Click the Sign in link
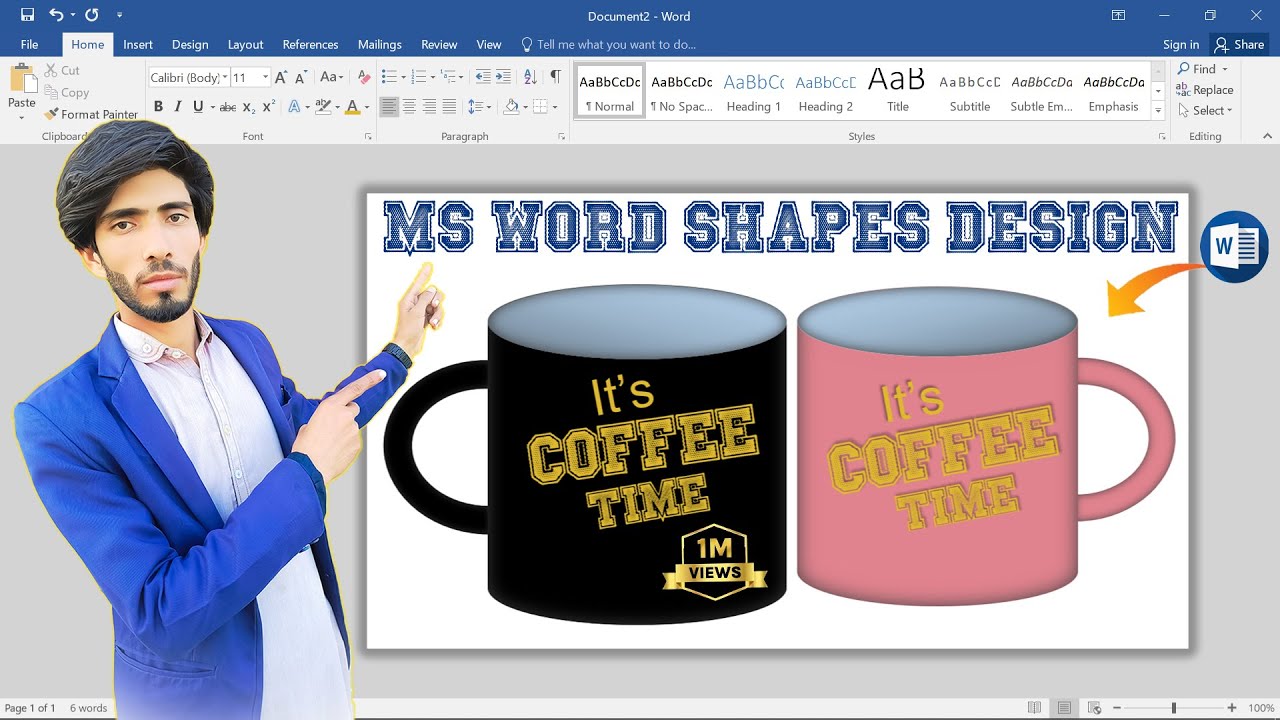1280x720 pixels. (1181, 44)
